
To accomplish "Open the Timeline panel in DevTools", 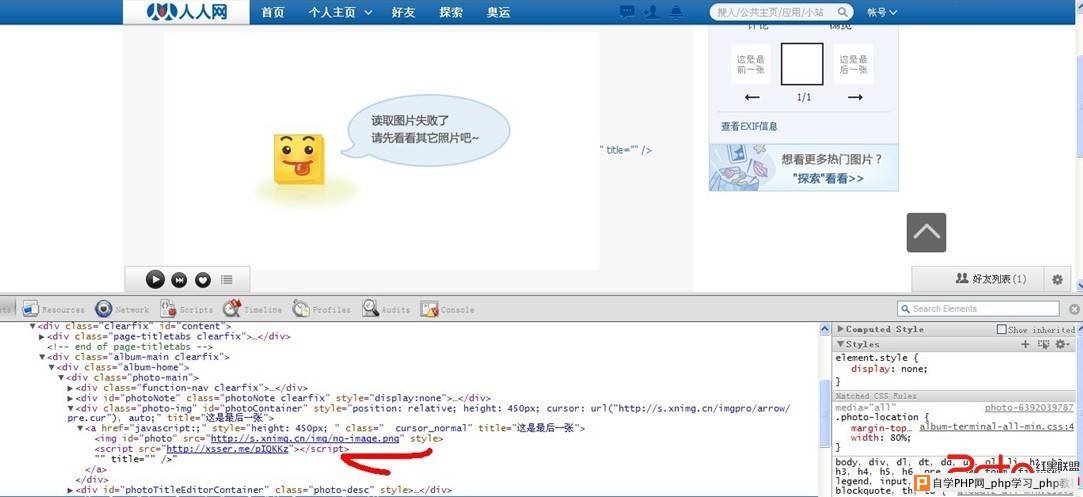I will 252,309.
